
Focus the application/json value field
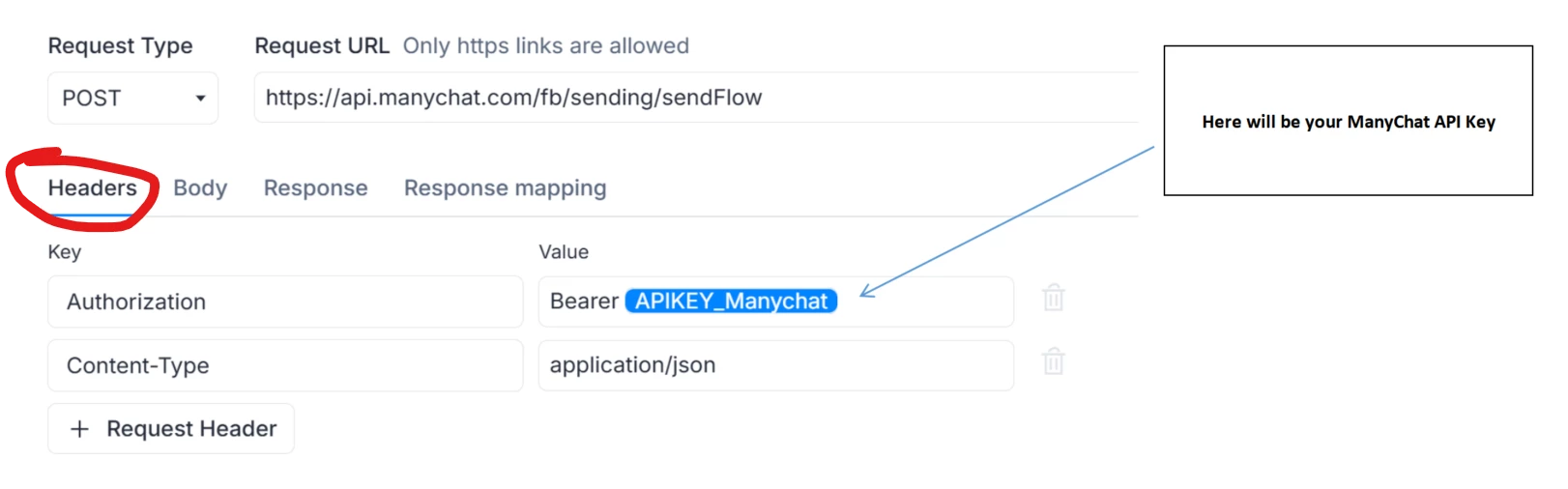click(776, 365)
